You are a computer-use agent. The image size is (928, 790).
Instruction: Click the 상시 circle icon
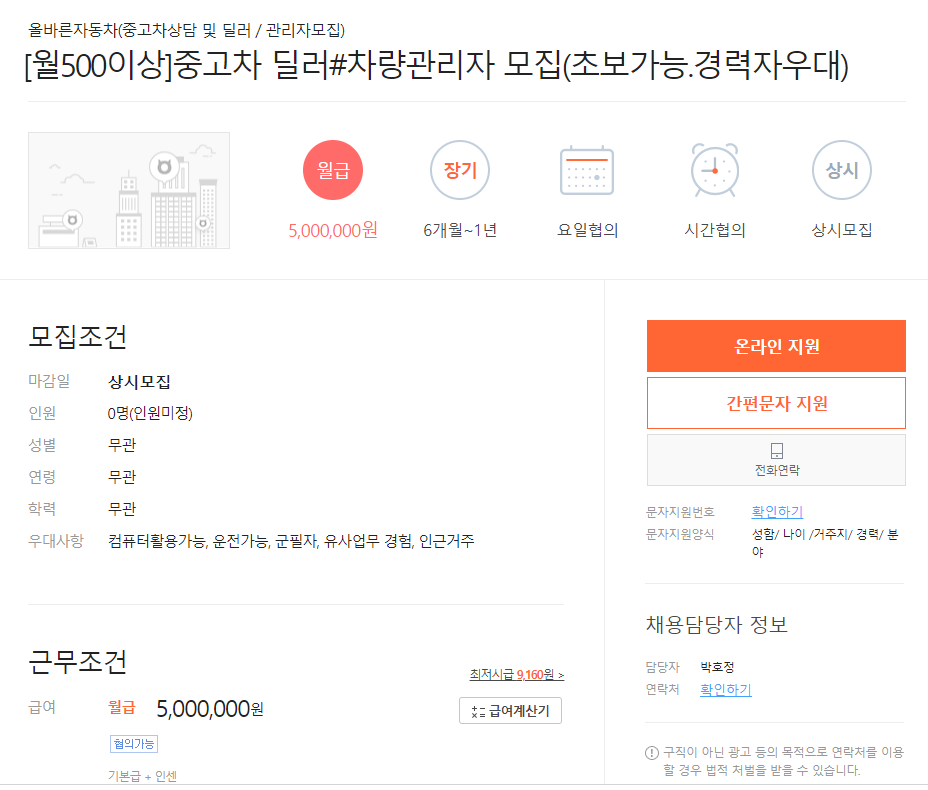(x=842, y=170)
